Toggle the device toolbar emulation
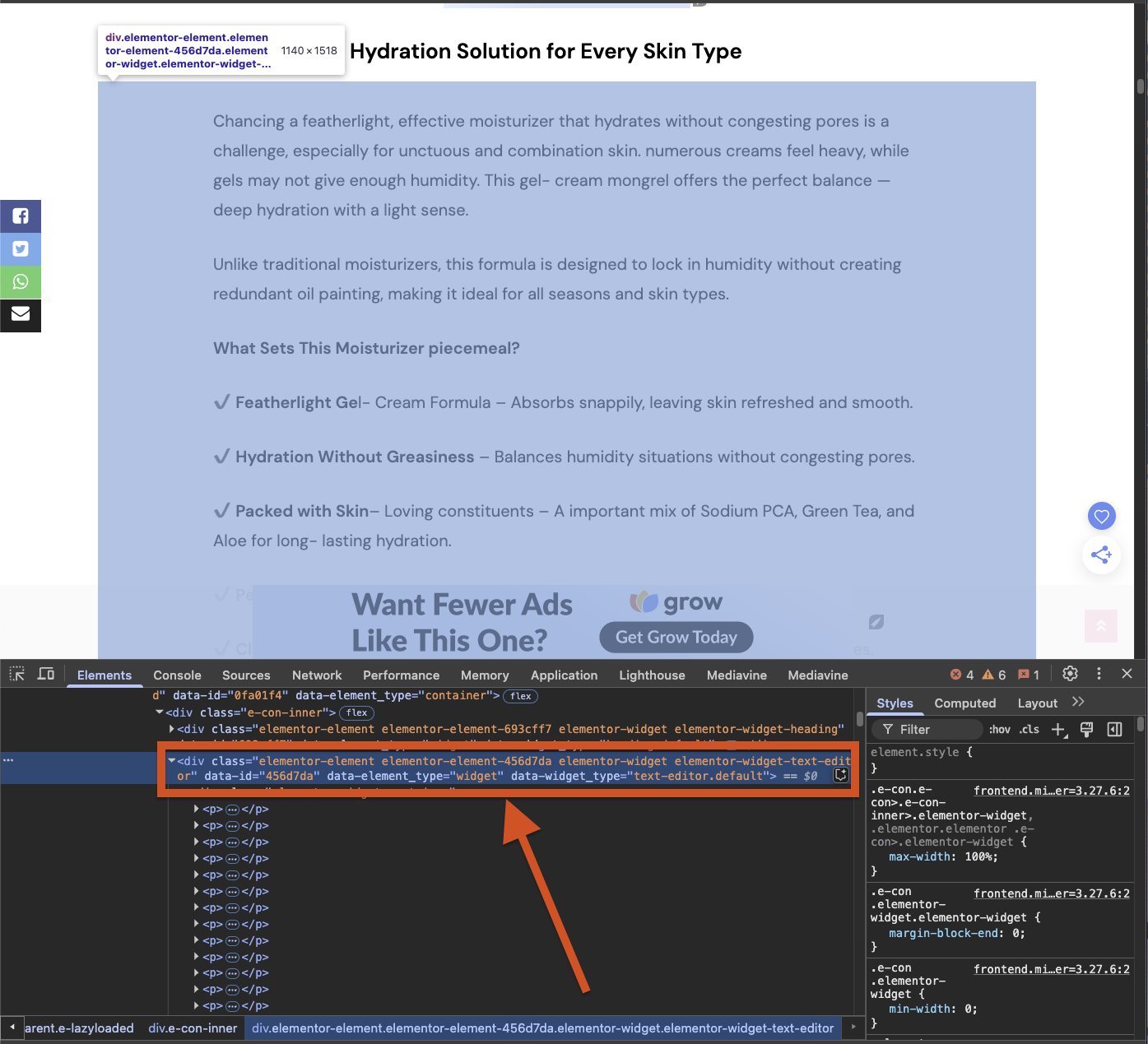Image resolution: width=1148 pixels, height=1044 pixels. [x=46, y=675]
